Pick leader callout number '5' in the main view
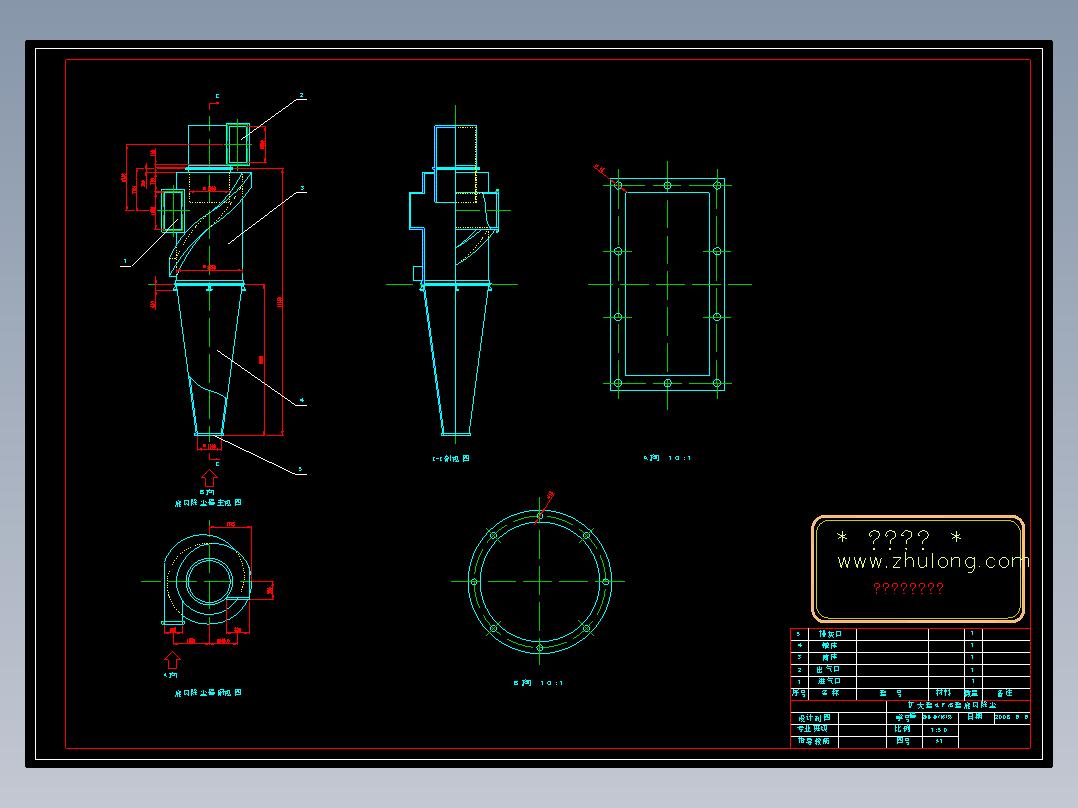The width and height of the screenshot is (1078, 808). tap(300, 469)
